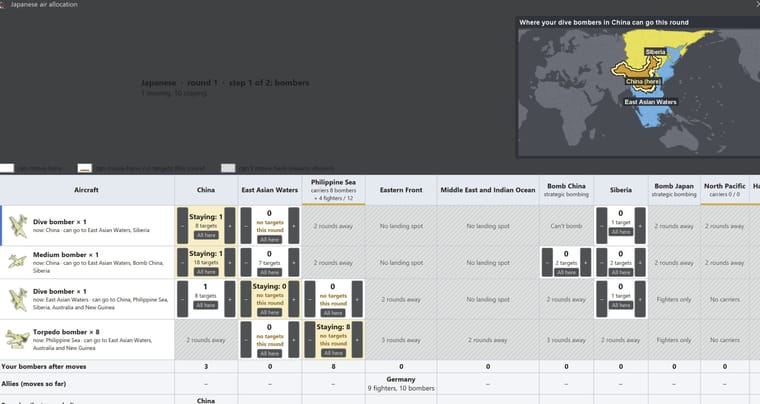
Task: Click the Bomb China strategic bombing header
Action: click(566, 190)
